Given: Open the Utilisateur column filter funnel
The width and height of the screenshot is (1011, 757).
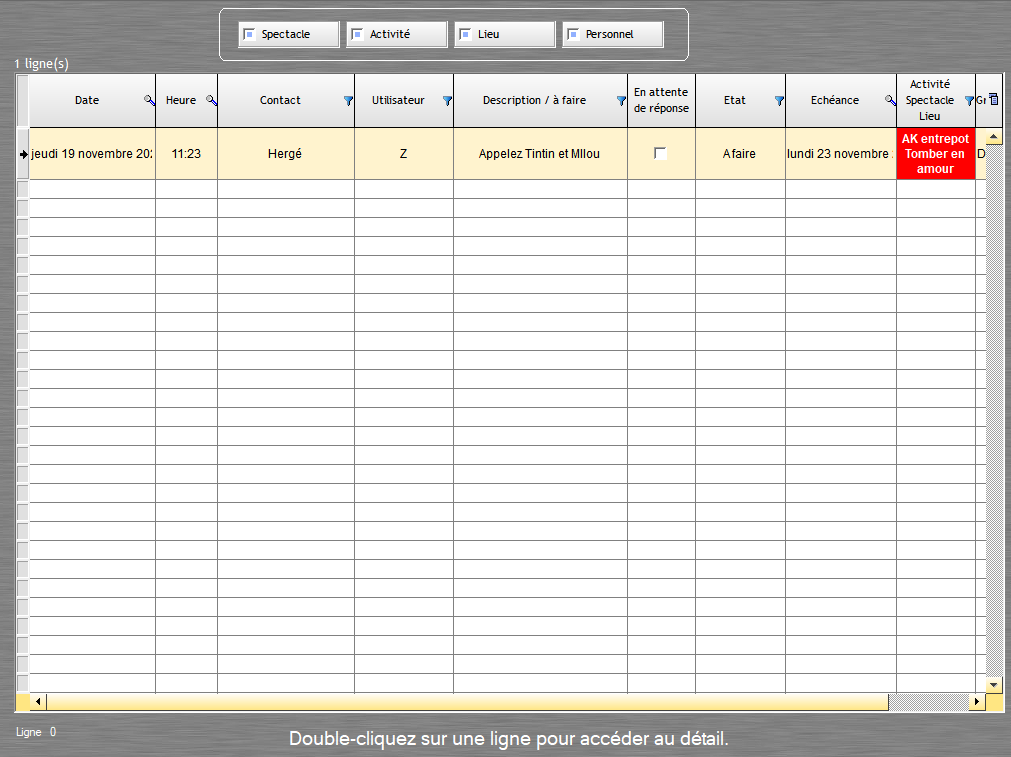Looking at the screenshot, I should point(447,100).
